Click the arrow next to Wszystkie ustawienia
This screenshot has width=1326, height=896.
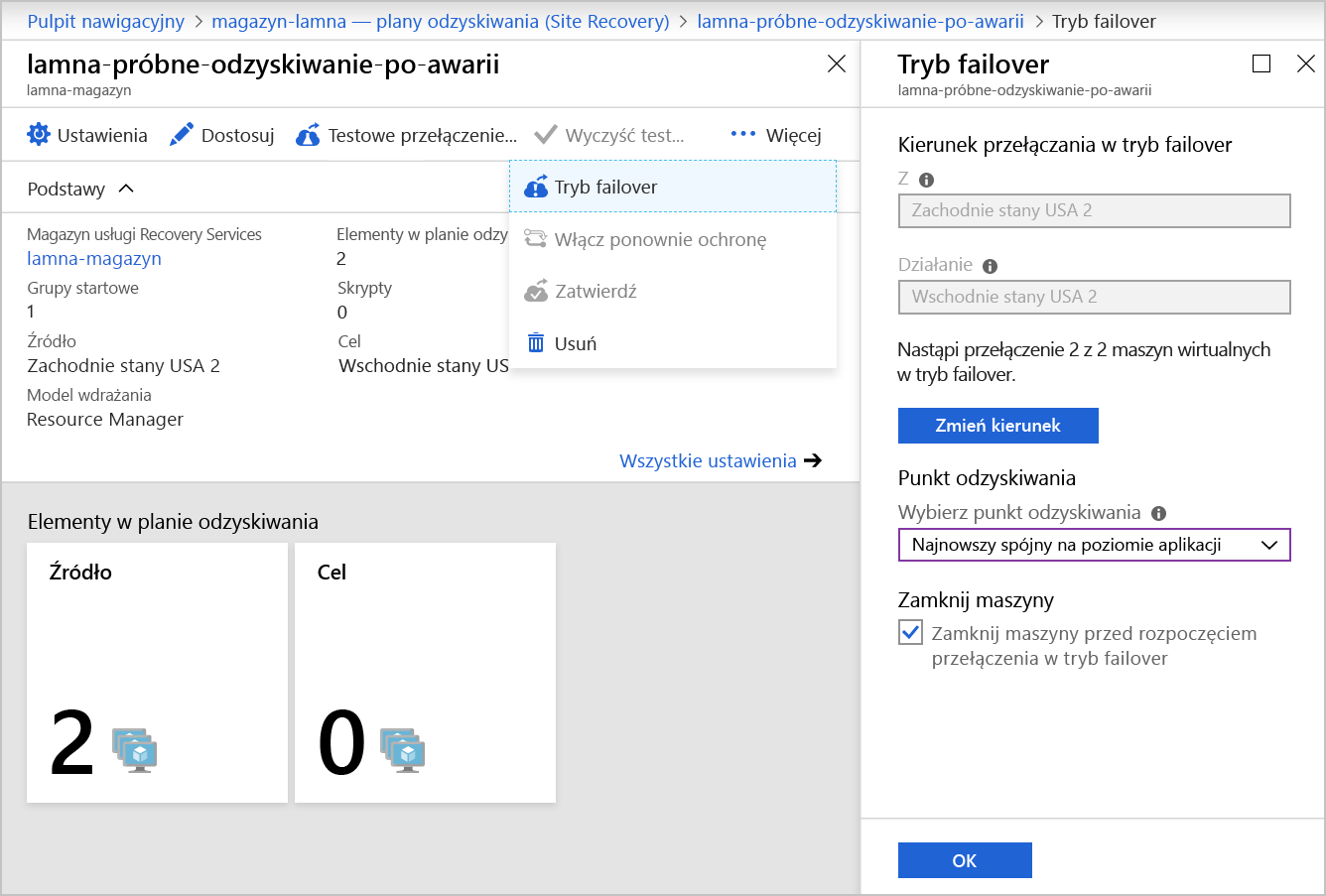click(813, 460)
